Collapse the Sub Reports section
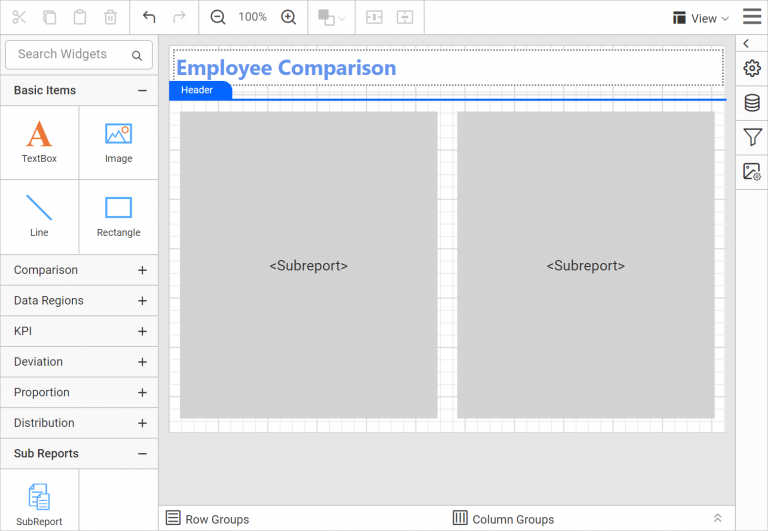768x531 pixels. pyautogui.click(x=79, y=454)
